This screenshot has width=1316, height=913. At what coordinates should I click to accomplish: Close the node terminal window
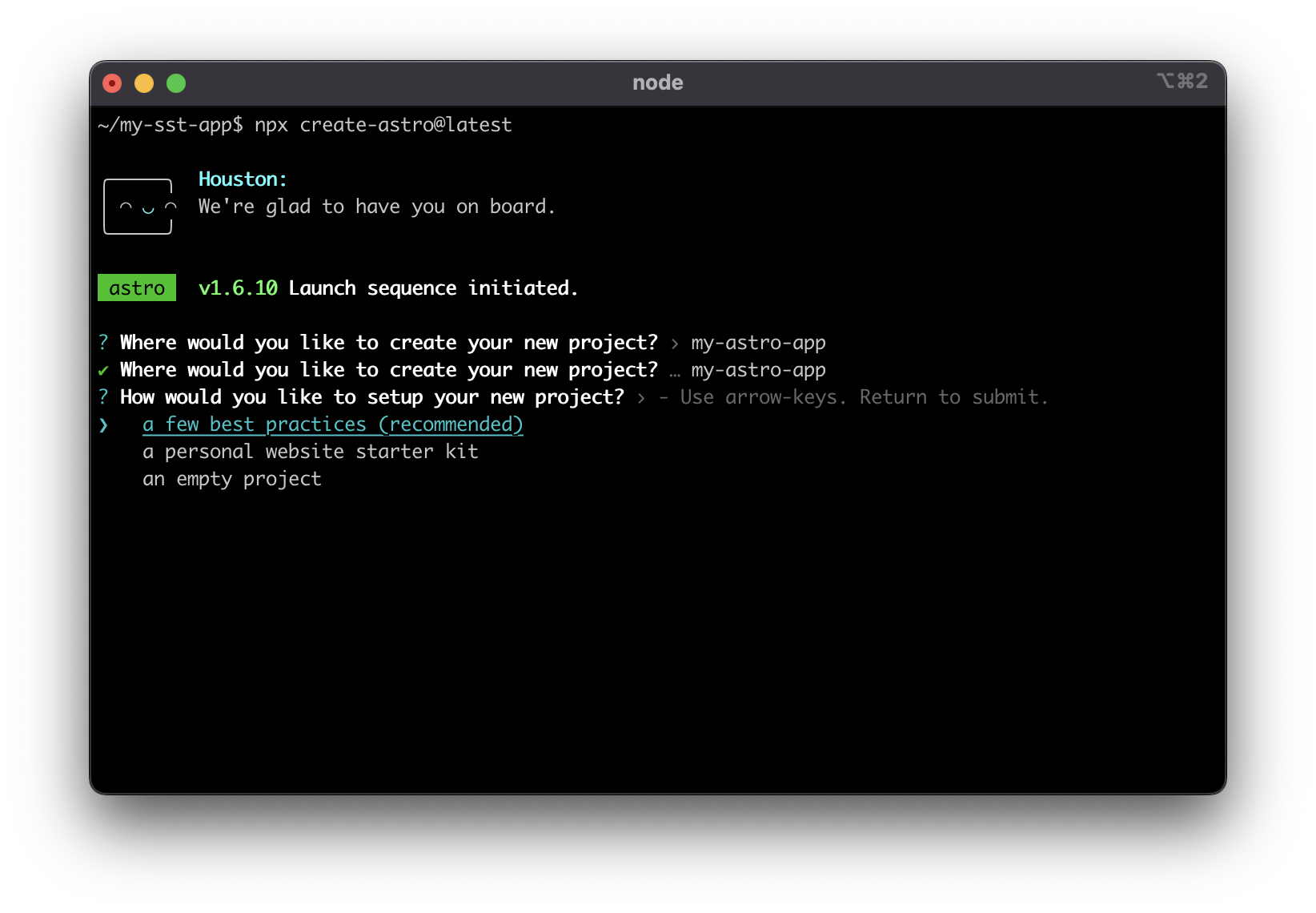coord(112,83)
